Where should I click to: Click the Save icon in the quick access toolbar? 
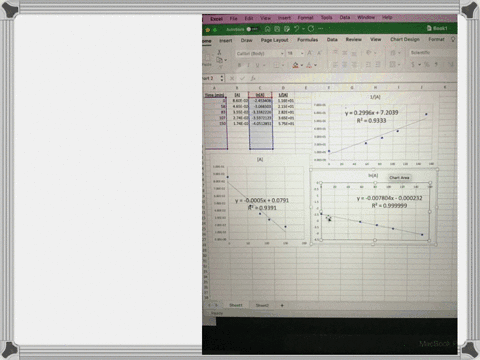(x=277, y=29)
